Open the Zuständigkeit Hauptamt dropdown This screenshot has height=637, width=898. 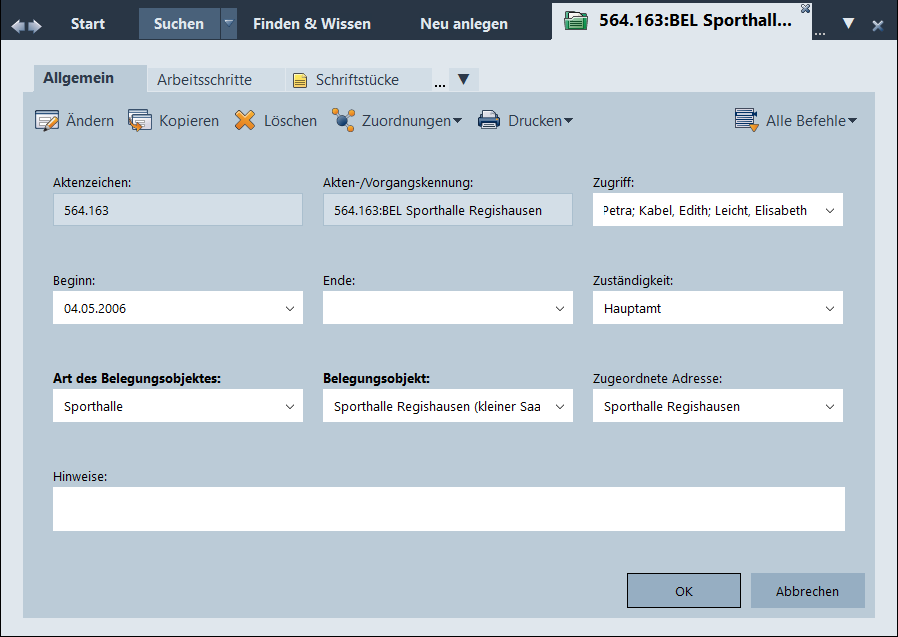point(829,309)
